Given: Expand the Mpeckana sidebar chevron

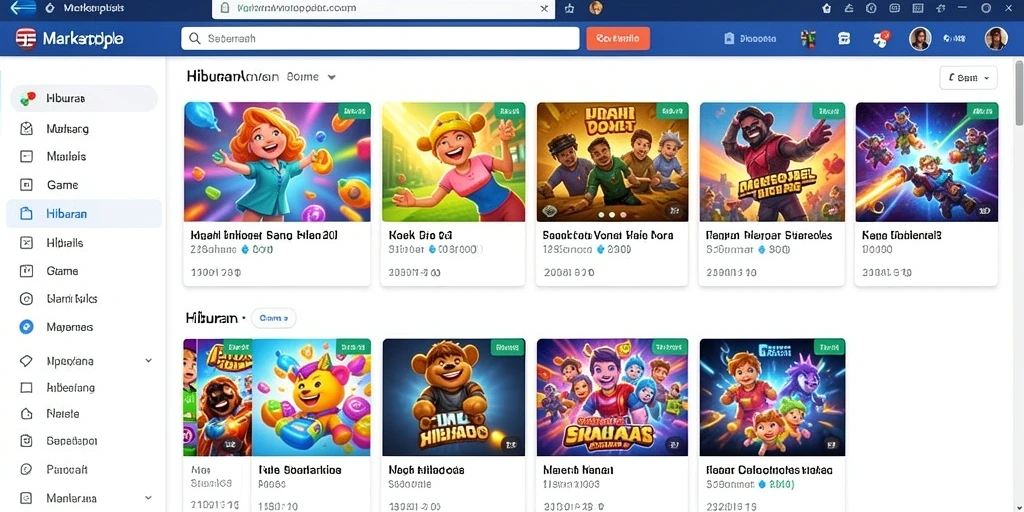Looking at the screenshot, I should point(148,360).
